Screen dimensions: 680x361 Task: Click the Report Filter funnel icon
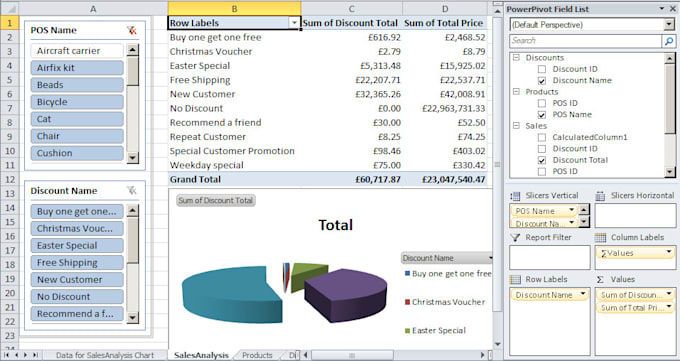[x=515, y=237]
